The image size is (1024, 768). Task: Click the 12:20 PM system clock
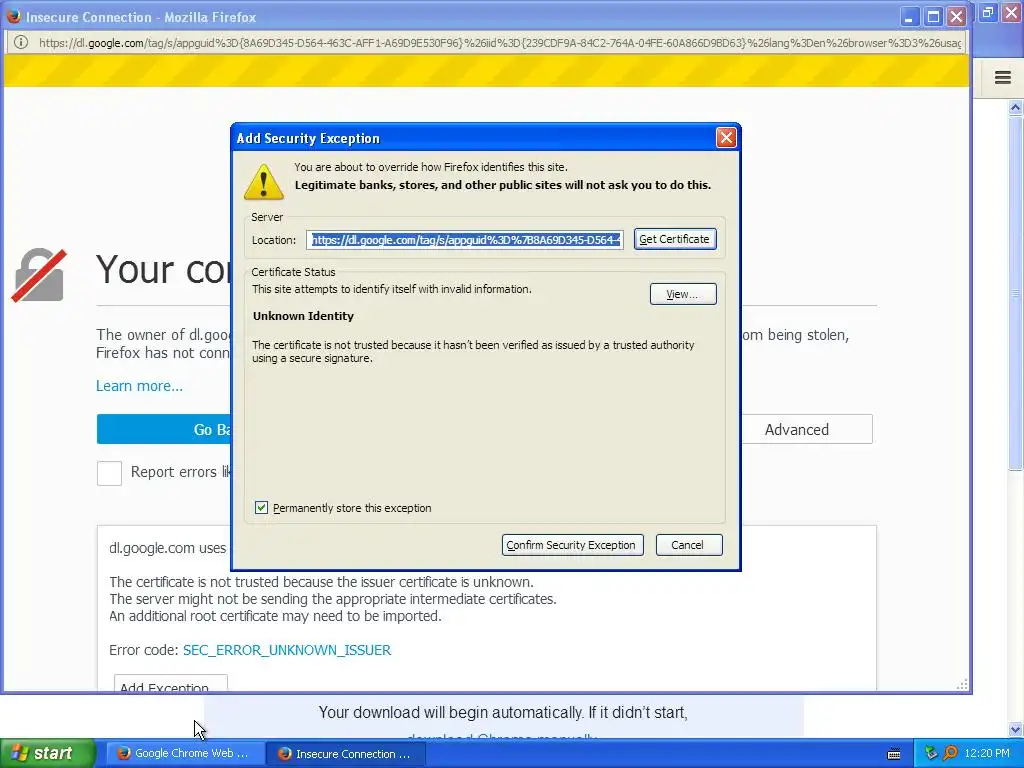coord(987,754)
